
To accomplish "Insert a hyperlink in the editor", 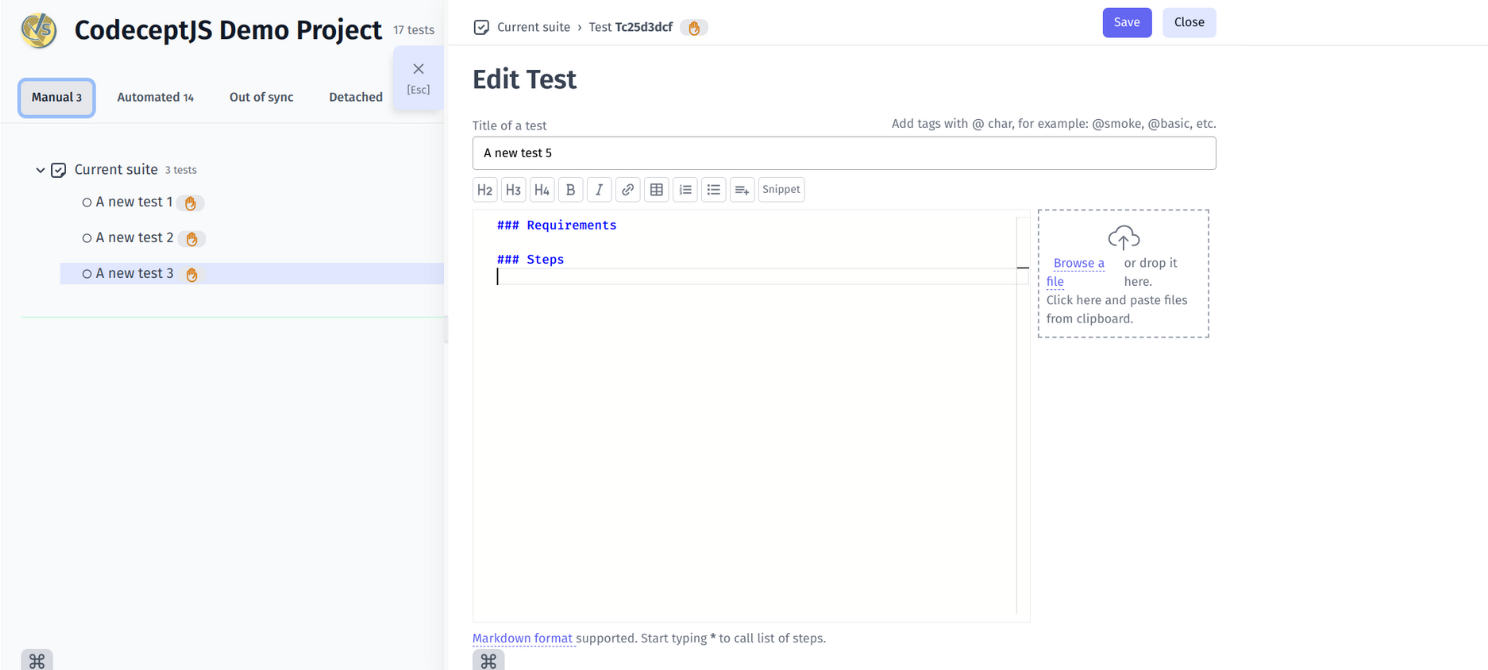I will [627, 189].
